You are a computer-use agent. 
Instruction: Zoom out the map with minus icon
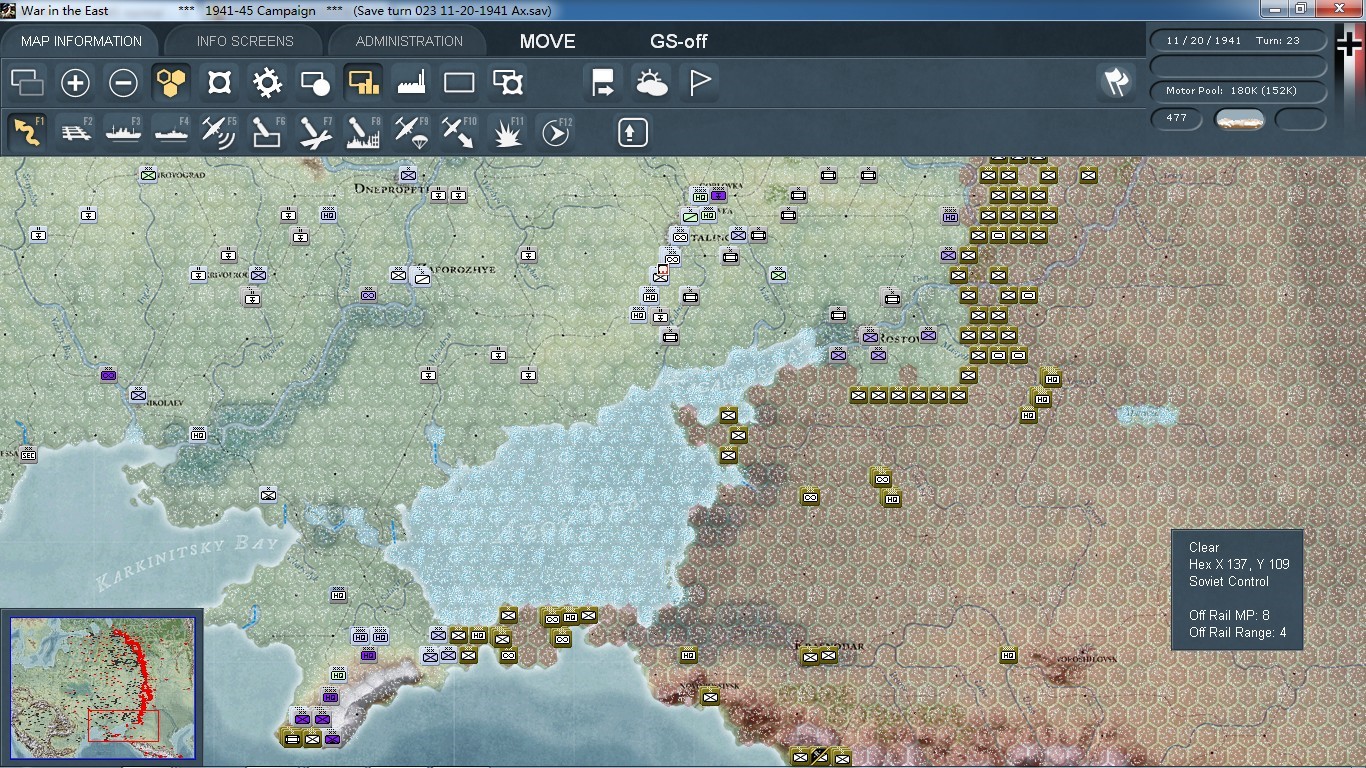(123, 82)
